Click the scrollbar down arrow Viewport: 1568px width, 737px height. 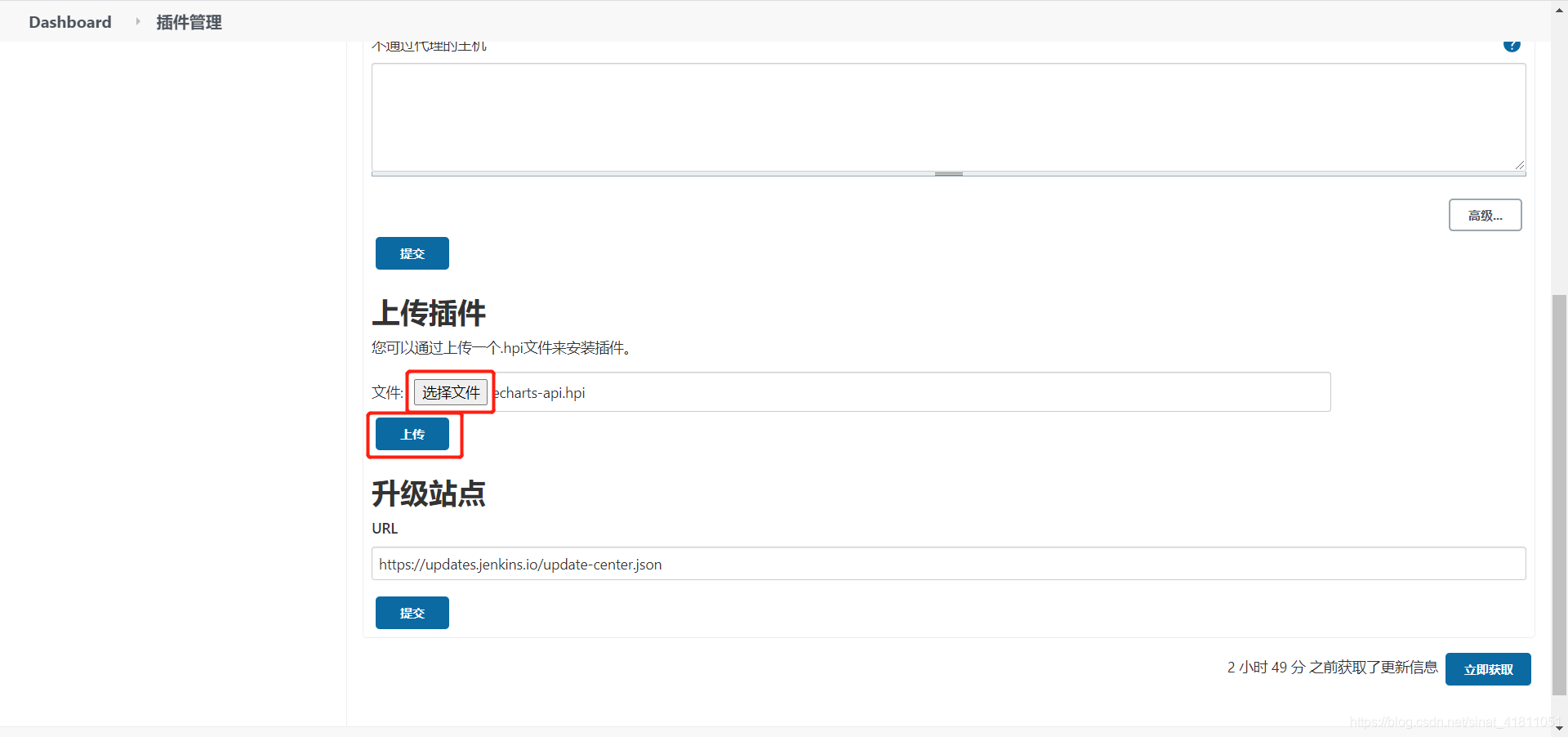pyautogui.click(x=1559, y=728)
